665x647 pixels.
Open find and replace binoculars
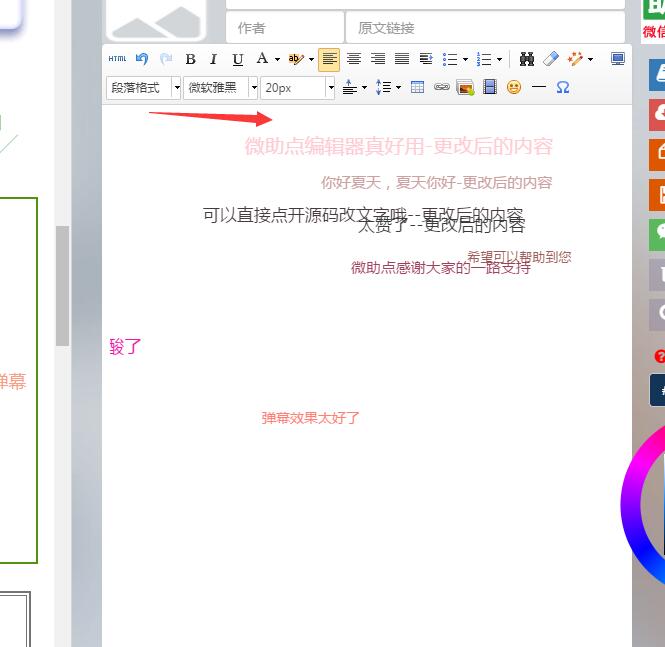point(527,59)
